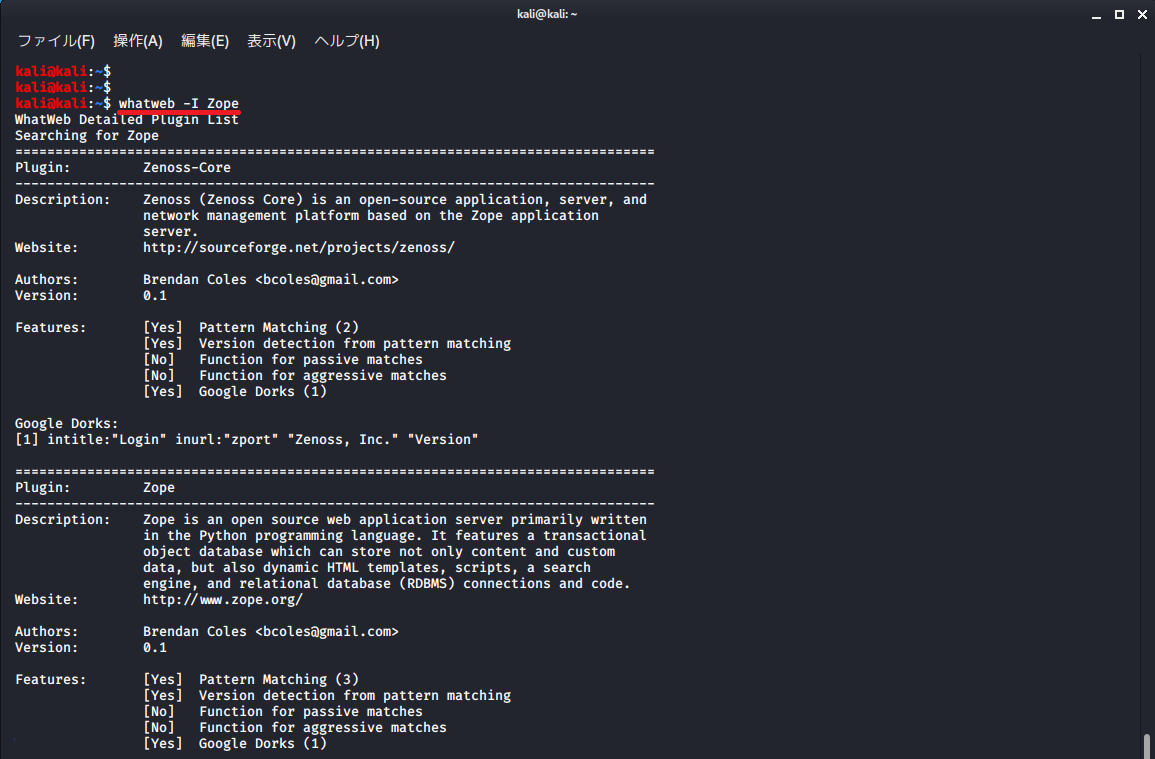The image size is (1155, 759).
Task: Click the sourceforge.net zenoss URL
Action: 299,248
